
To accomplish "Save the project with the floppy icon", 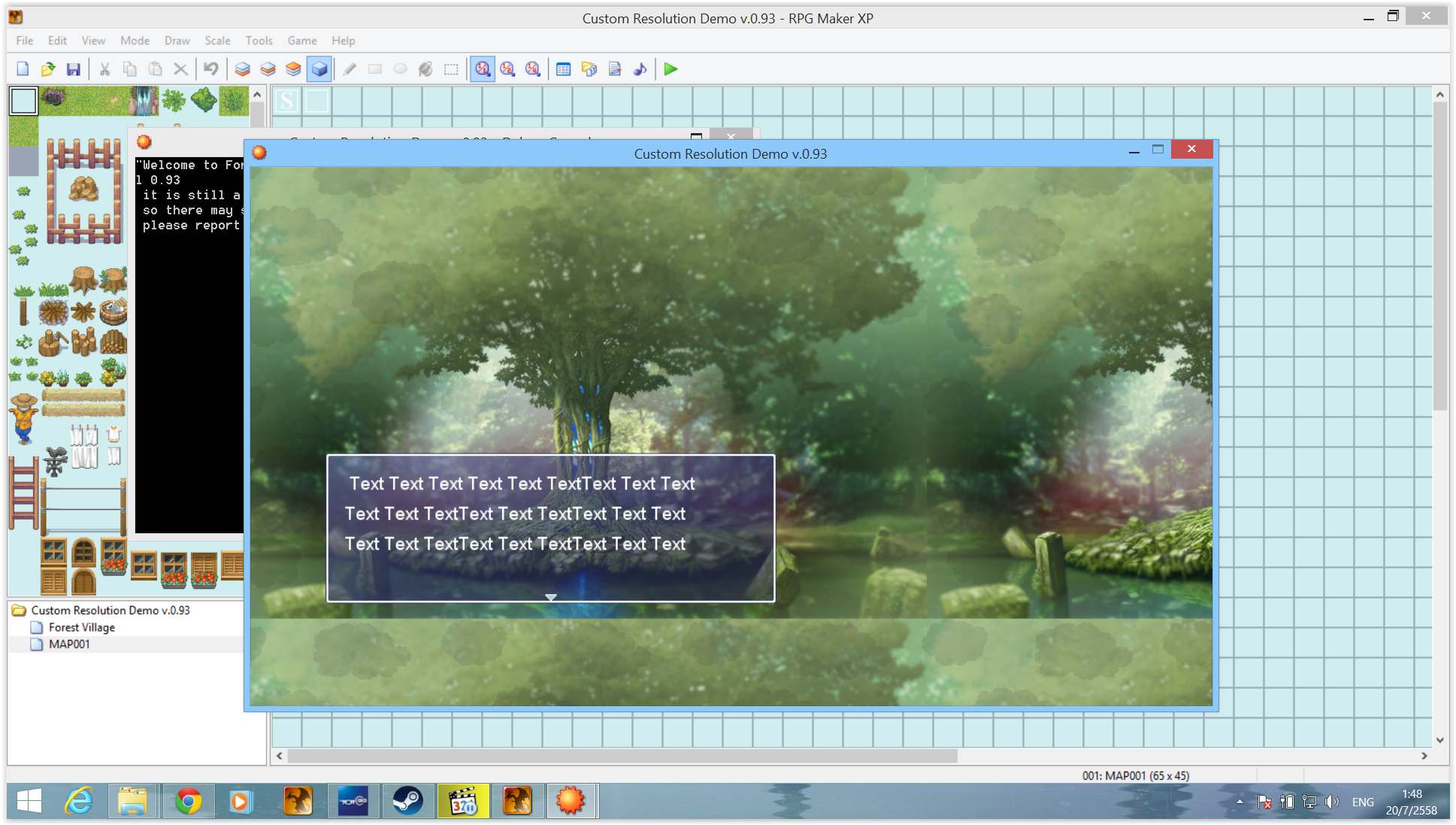I will point(73,69).
